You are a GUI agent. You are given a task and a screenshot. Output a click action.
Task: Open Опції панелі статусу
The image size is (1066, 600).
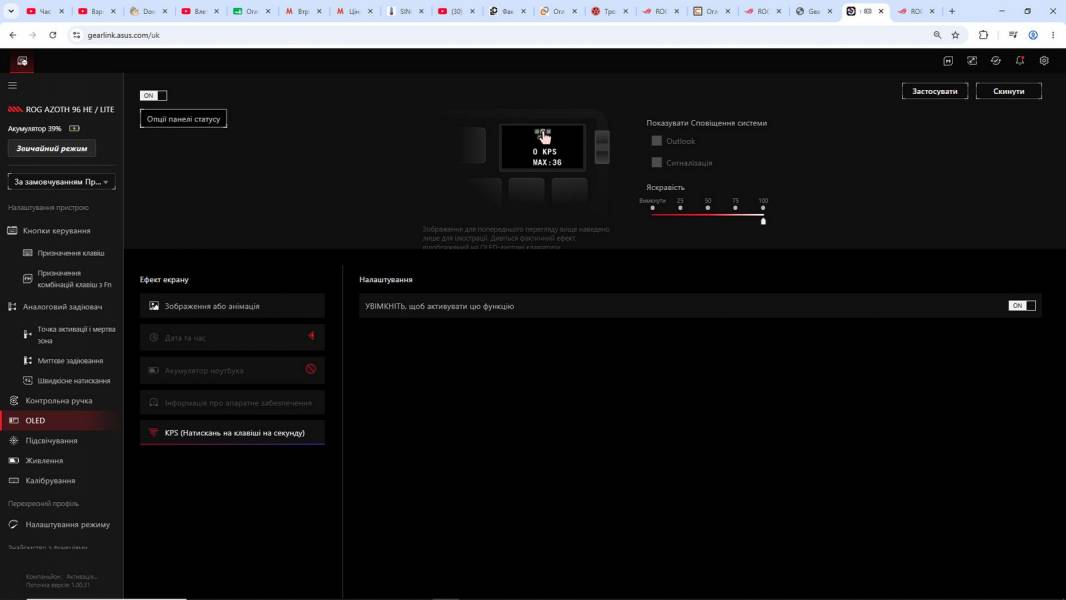[x=184, y=119]
